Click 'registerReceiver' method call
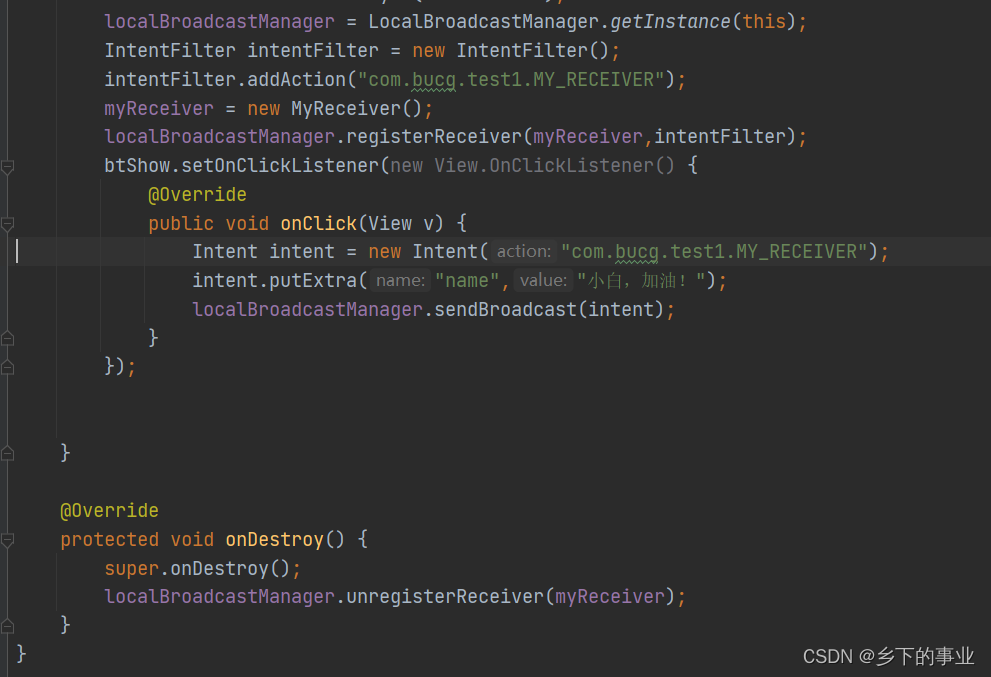The image size is (991, 677). [434, 137]
